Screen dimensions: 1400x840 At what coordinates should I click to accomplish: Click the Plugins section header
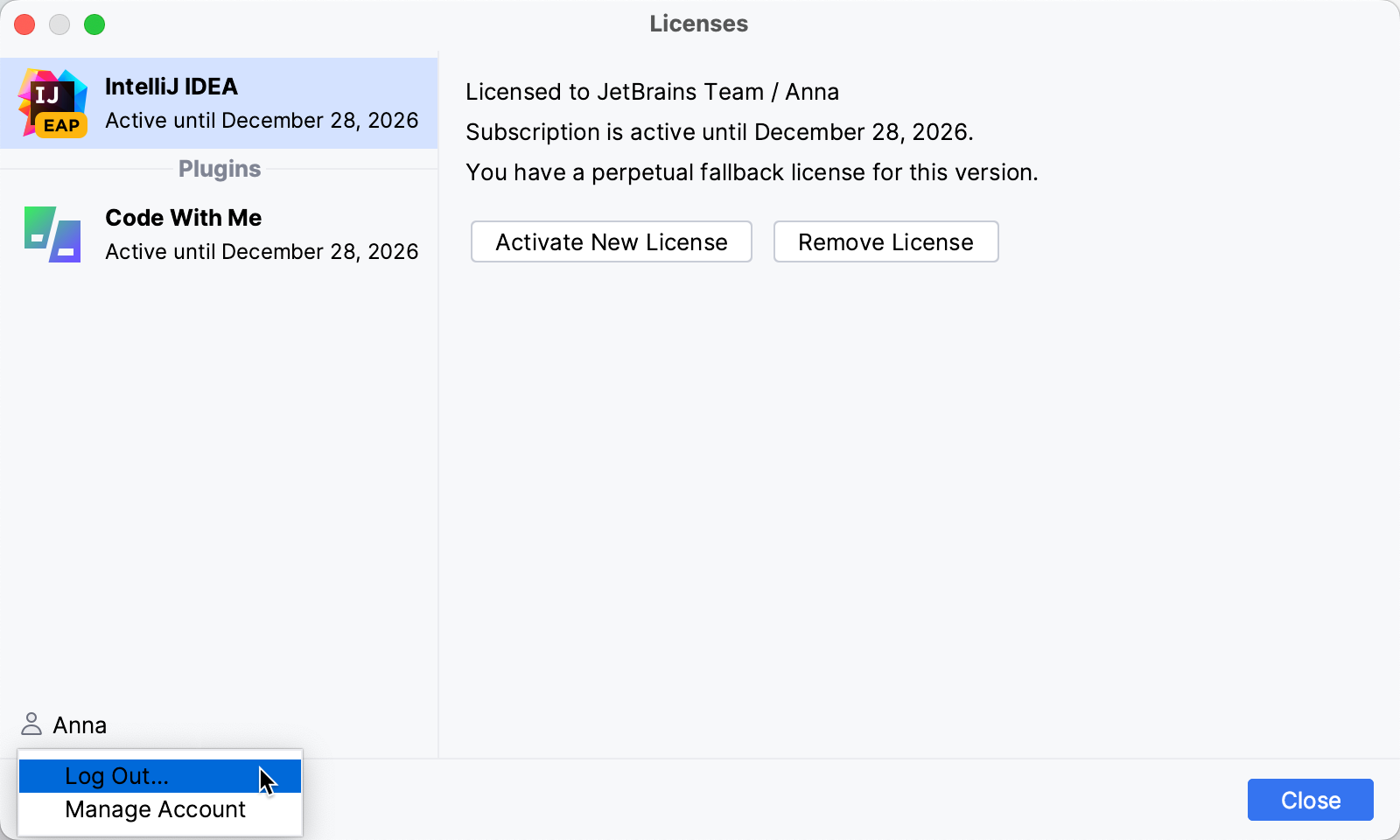click(220, 169)
